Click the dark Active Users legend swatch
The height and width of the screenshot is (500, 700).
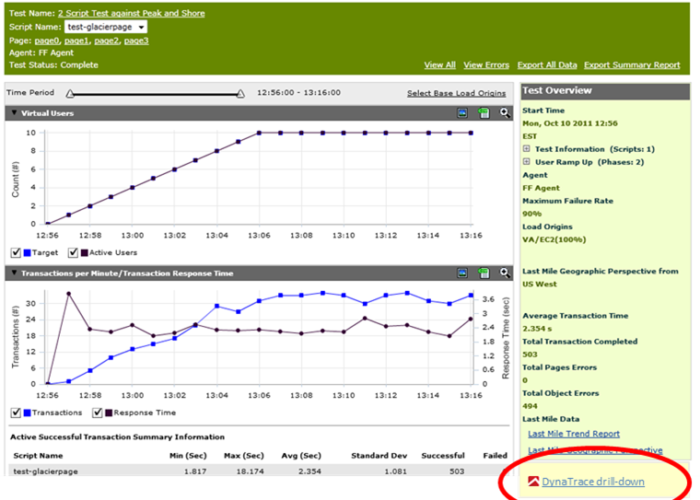(84, 253)
